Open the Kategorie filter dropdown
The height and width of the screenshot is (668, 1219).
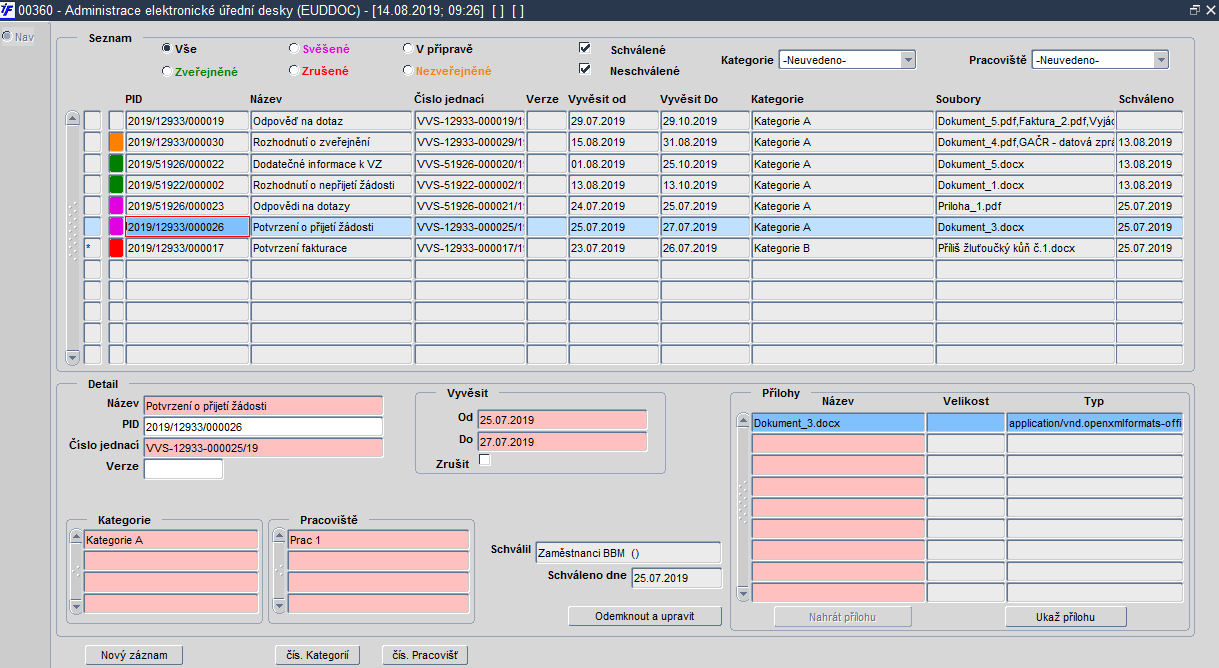coord(907,60)
